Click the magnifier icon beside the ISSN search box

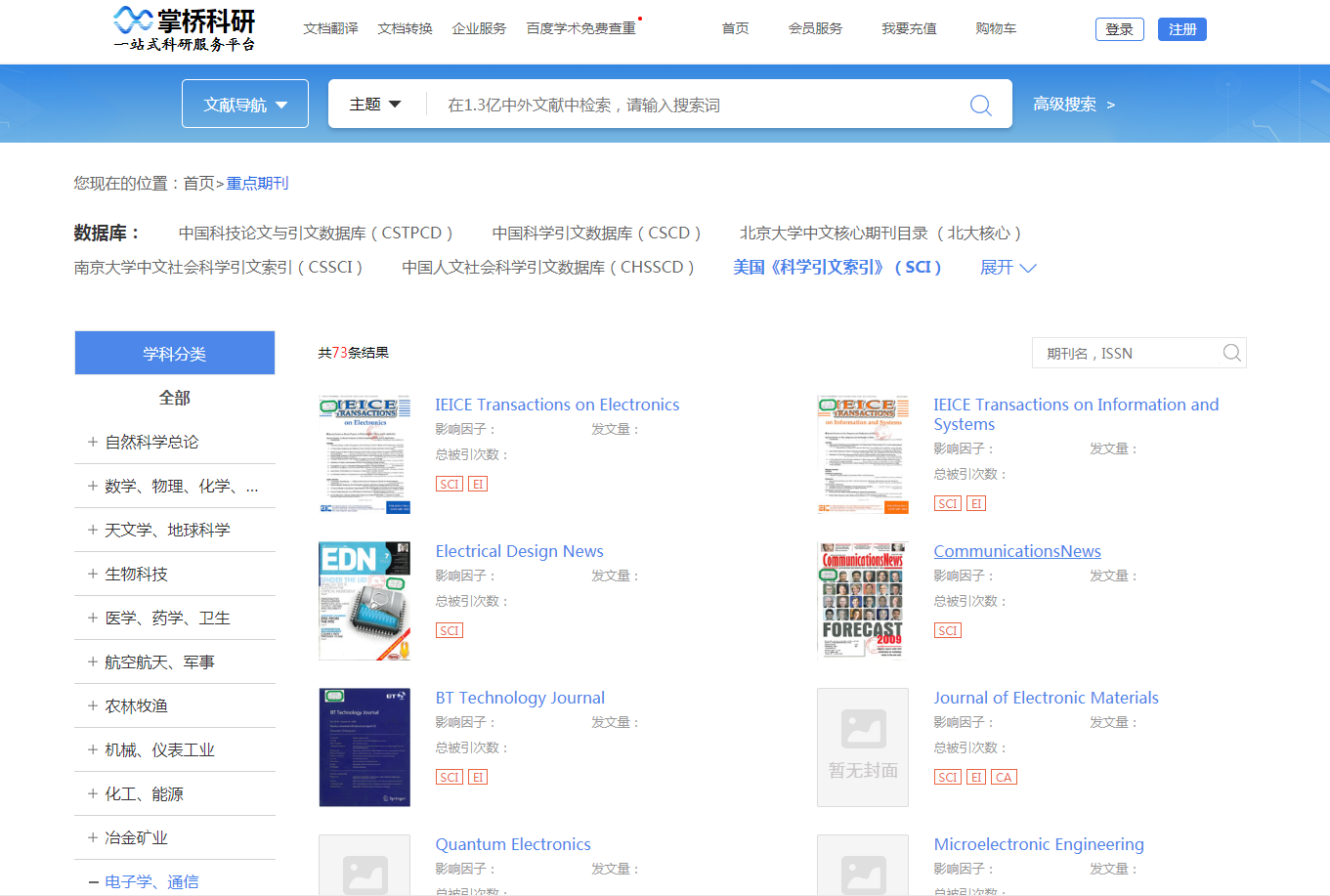pyautogui.click(x=1230, y=353)
